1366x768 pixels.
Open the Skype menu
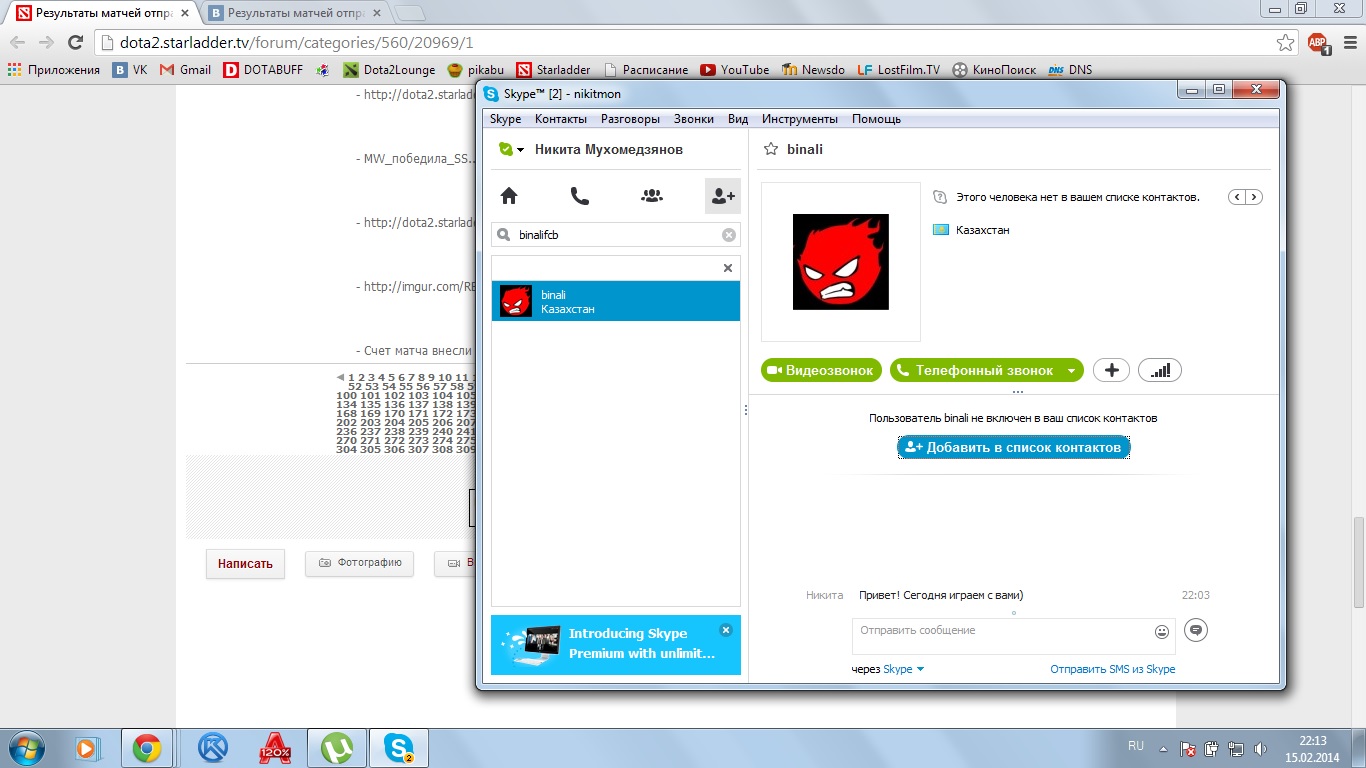click(x=505, y=119)
